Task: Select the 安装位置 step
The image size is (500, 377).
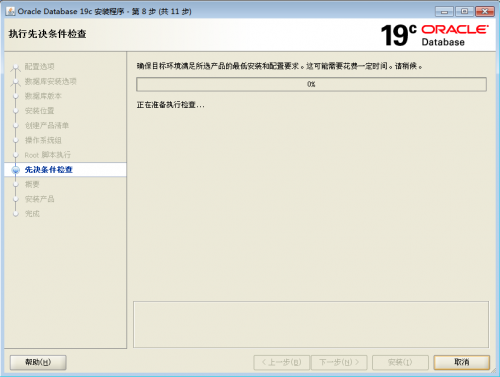Action: [39, 111]
